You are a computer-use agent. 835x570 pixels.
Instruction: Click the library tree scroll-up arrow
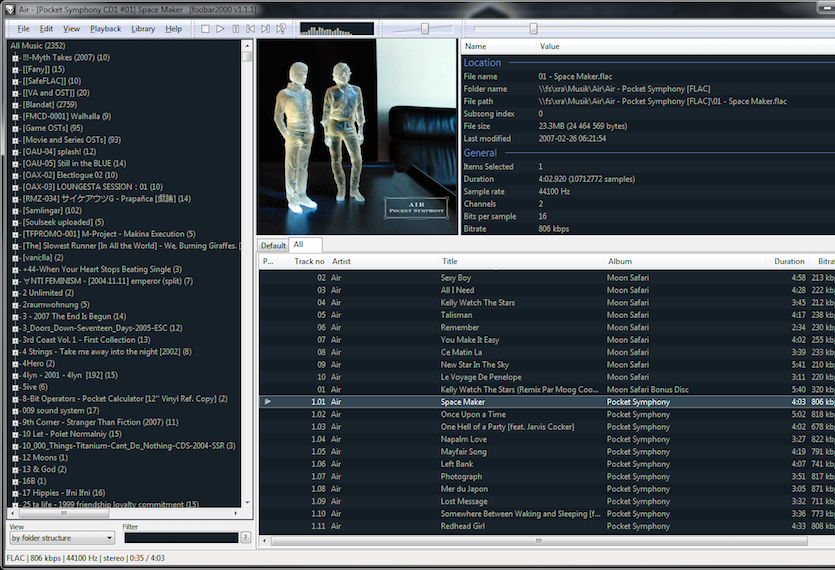(x=247, y=45)
